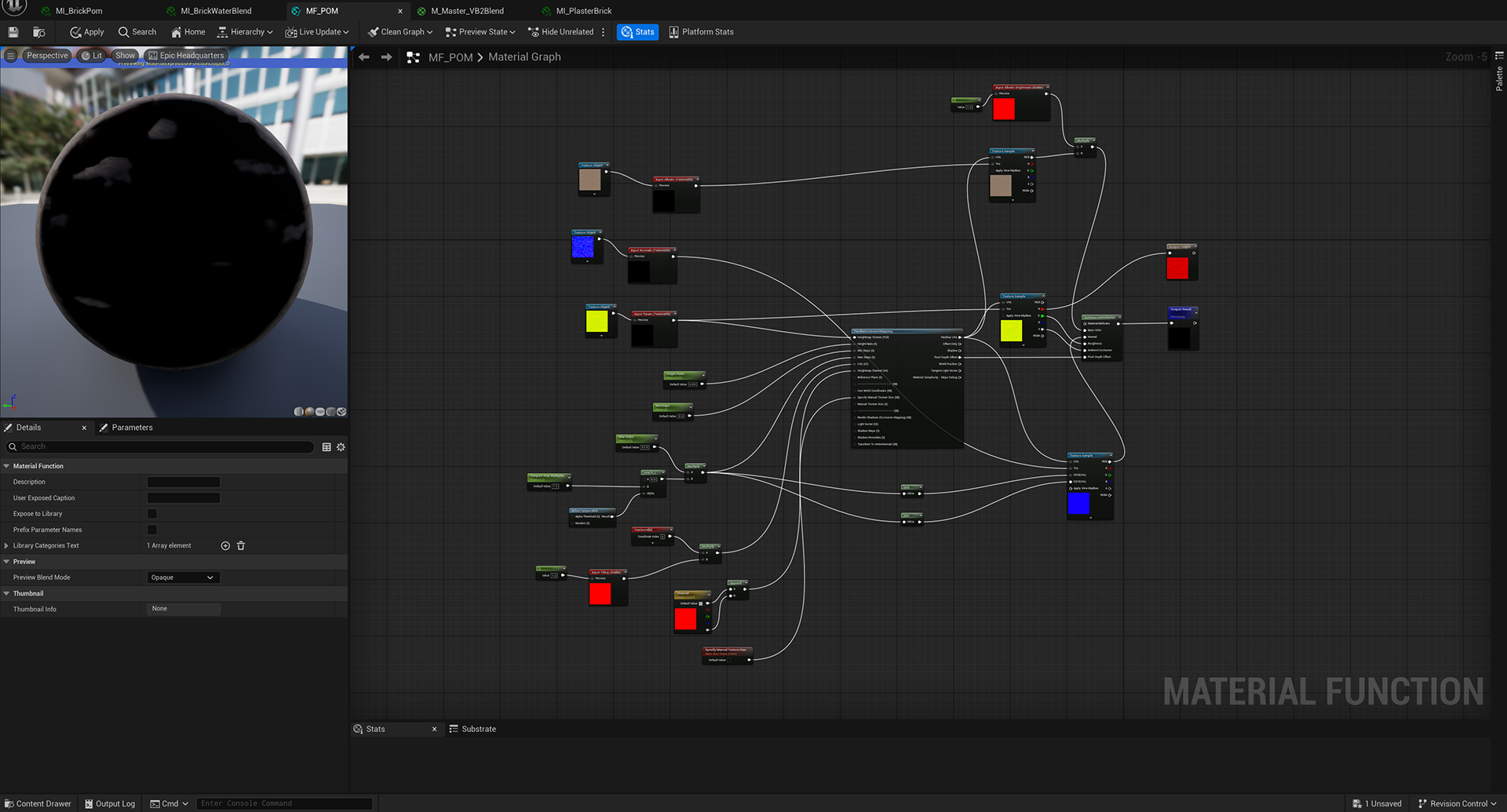Enable the Expose to Library checkbox
The height and width of the screenshot is (812, 1507).
point(152,514)
